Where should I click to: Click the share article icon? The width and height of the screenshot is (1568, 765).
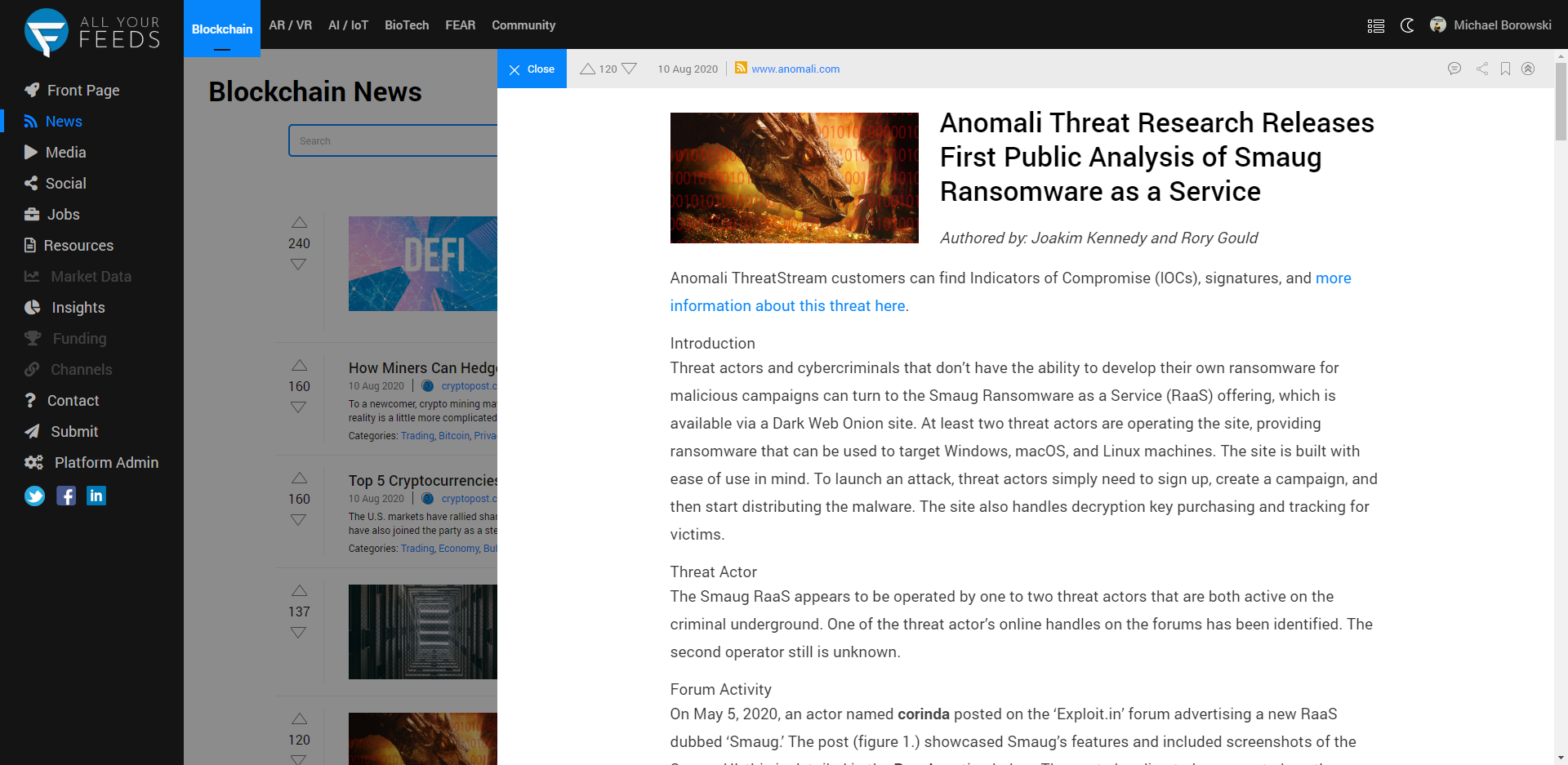tap(1481, 69)
